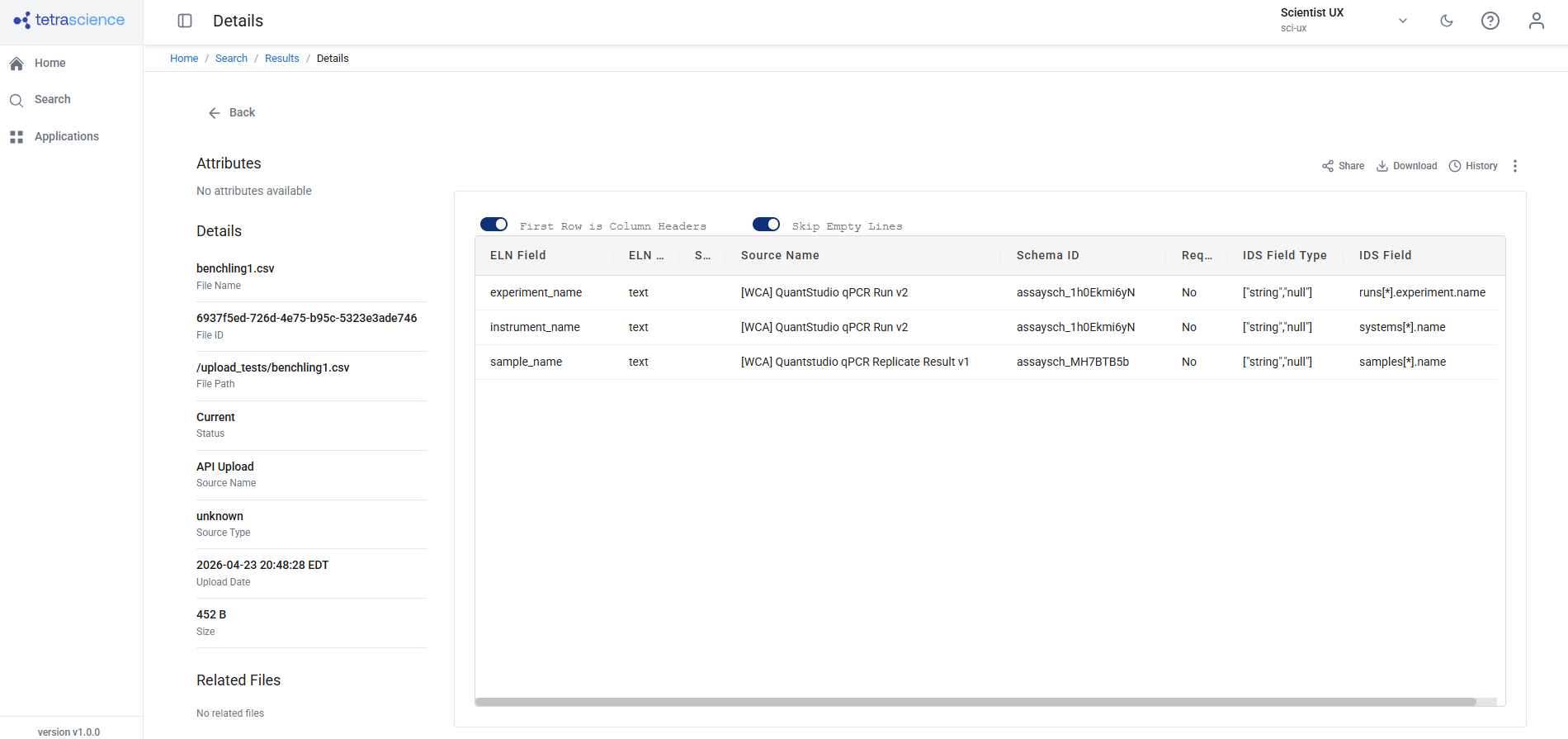The width and height of the screenshot is (1568, 739).
Task: Click the assaysch_MH7BTB5b schema cell
Action: click(x=1073, y=362)
